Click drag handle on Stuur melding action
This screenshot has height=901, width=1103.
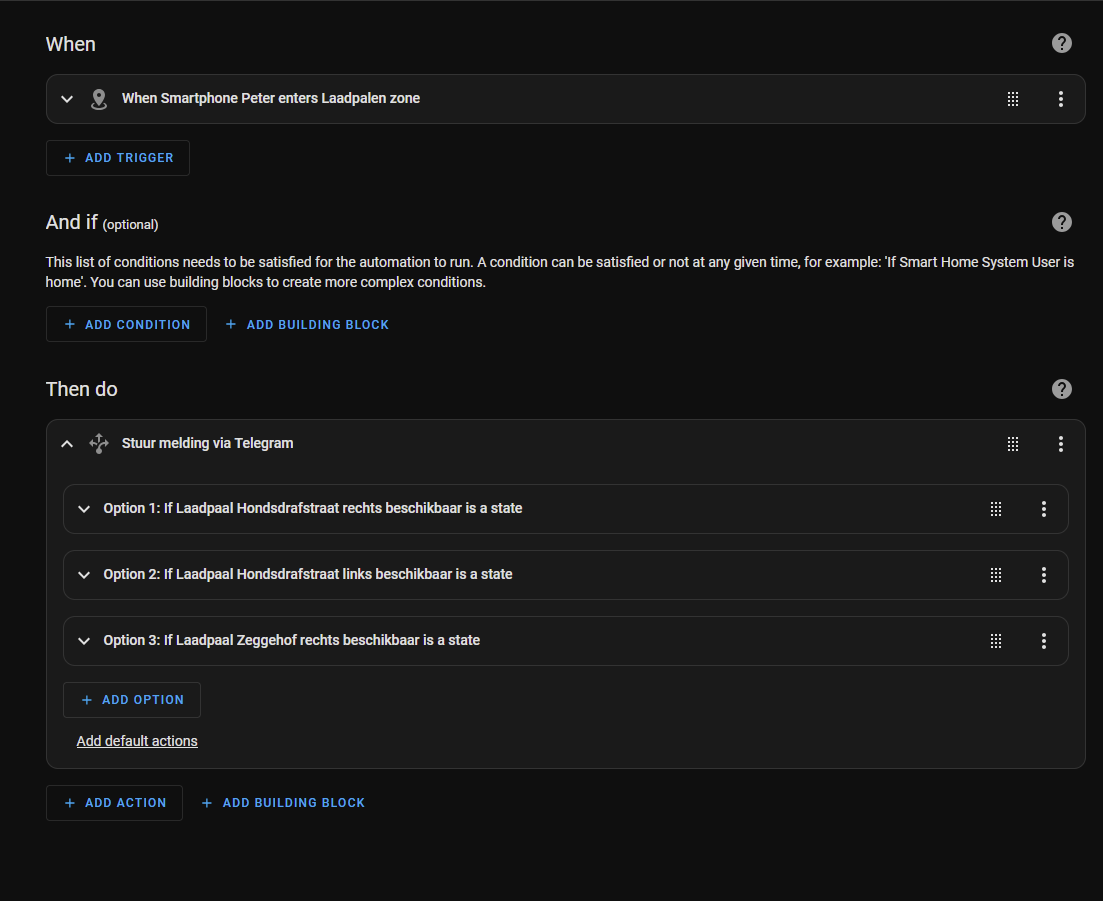[x=1013, y=444]
